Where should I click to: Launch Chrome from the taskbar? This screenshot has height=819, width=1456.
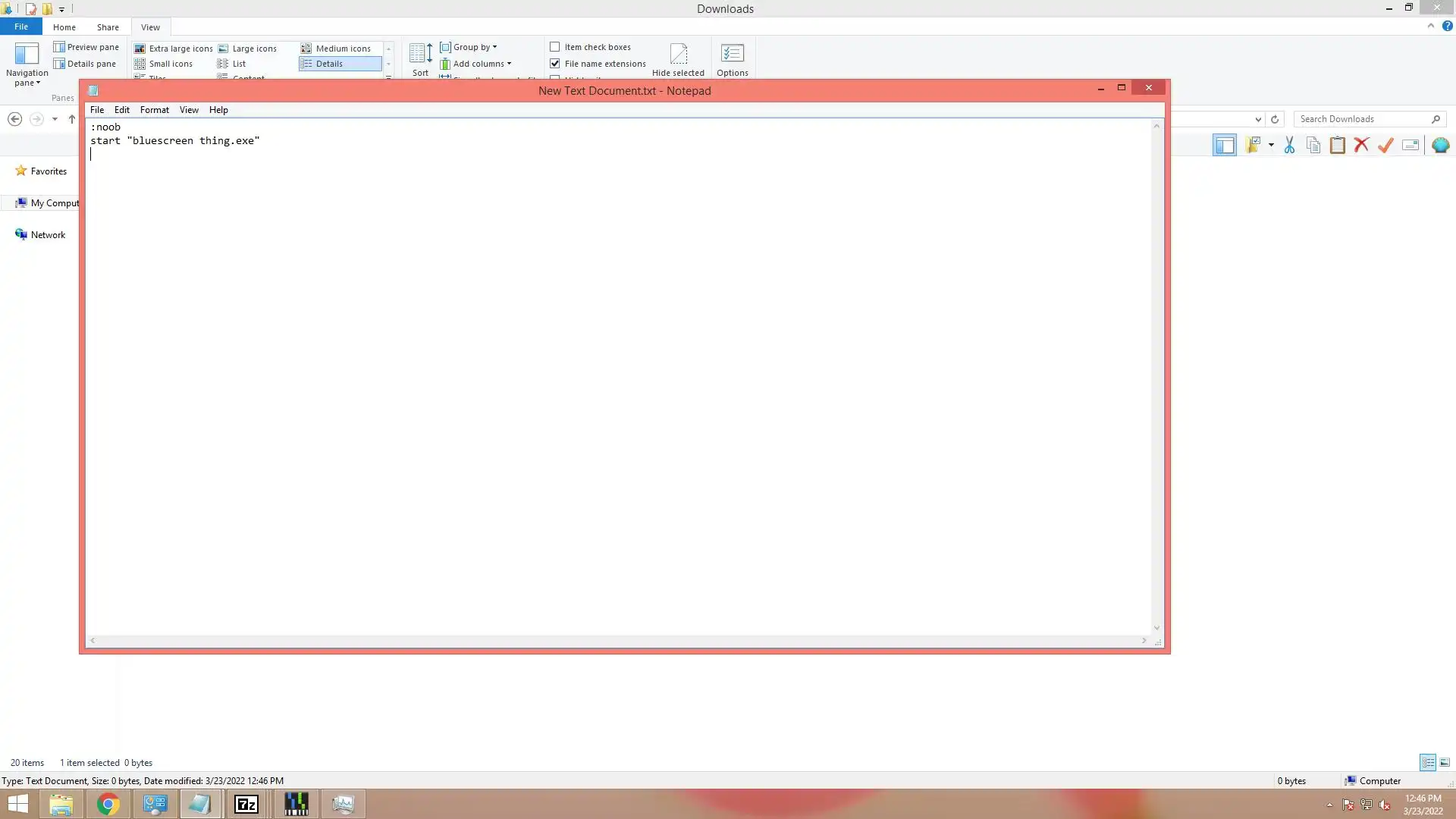pos(108,804)
